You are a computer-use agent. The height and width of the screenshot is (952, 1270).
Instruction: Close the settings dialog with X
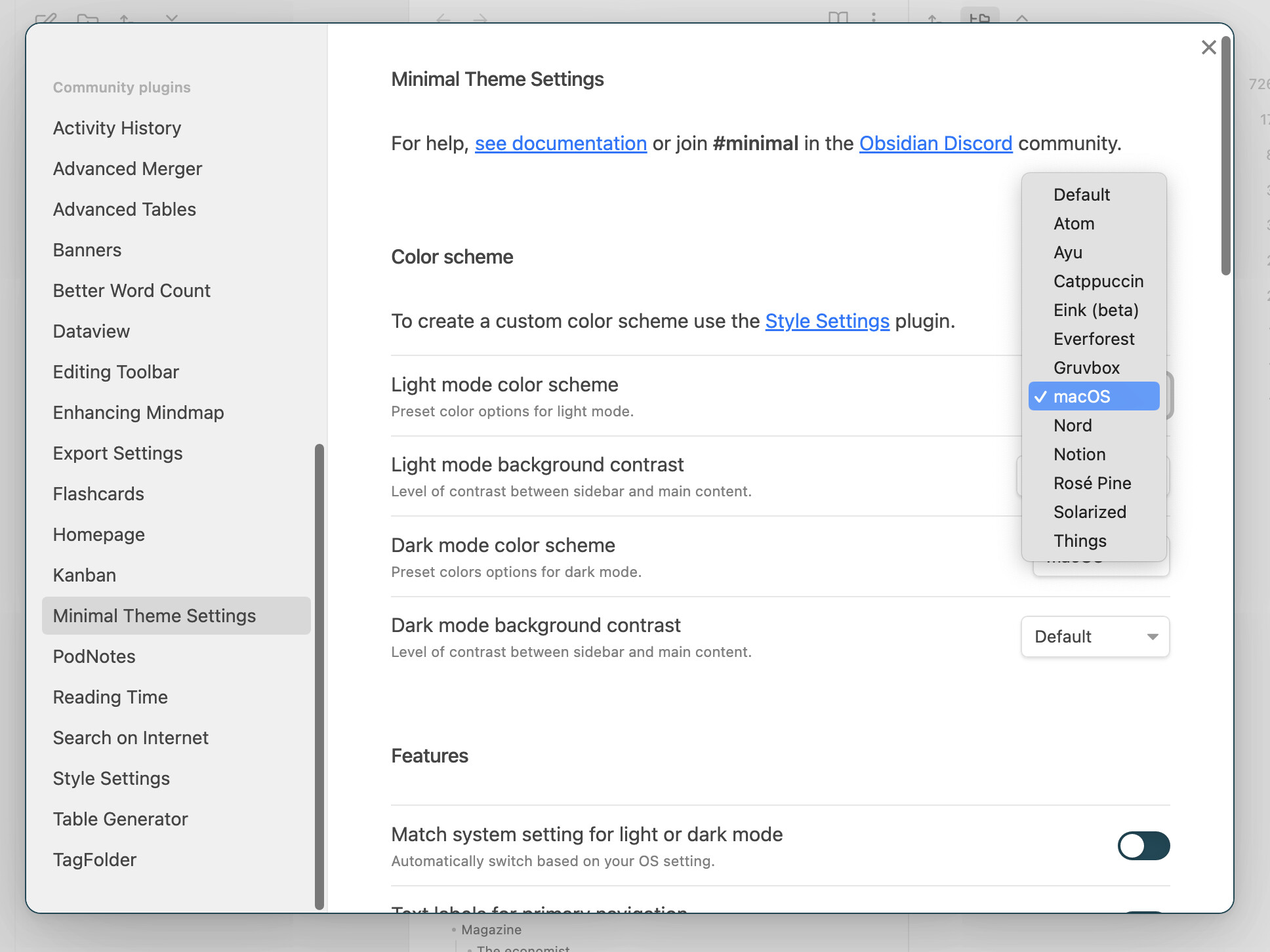click(1208, 47)
